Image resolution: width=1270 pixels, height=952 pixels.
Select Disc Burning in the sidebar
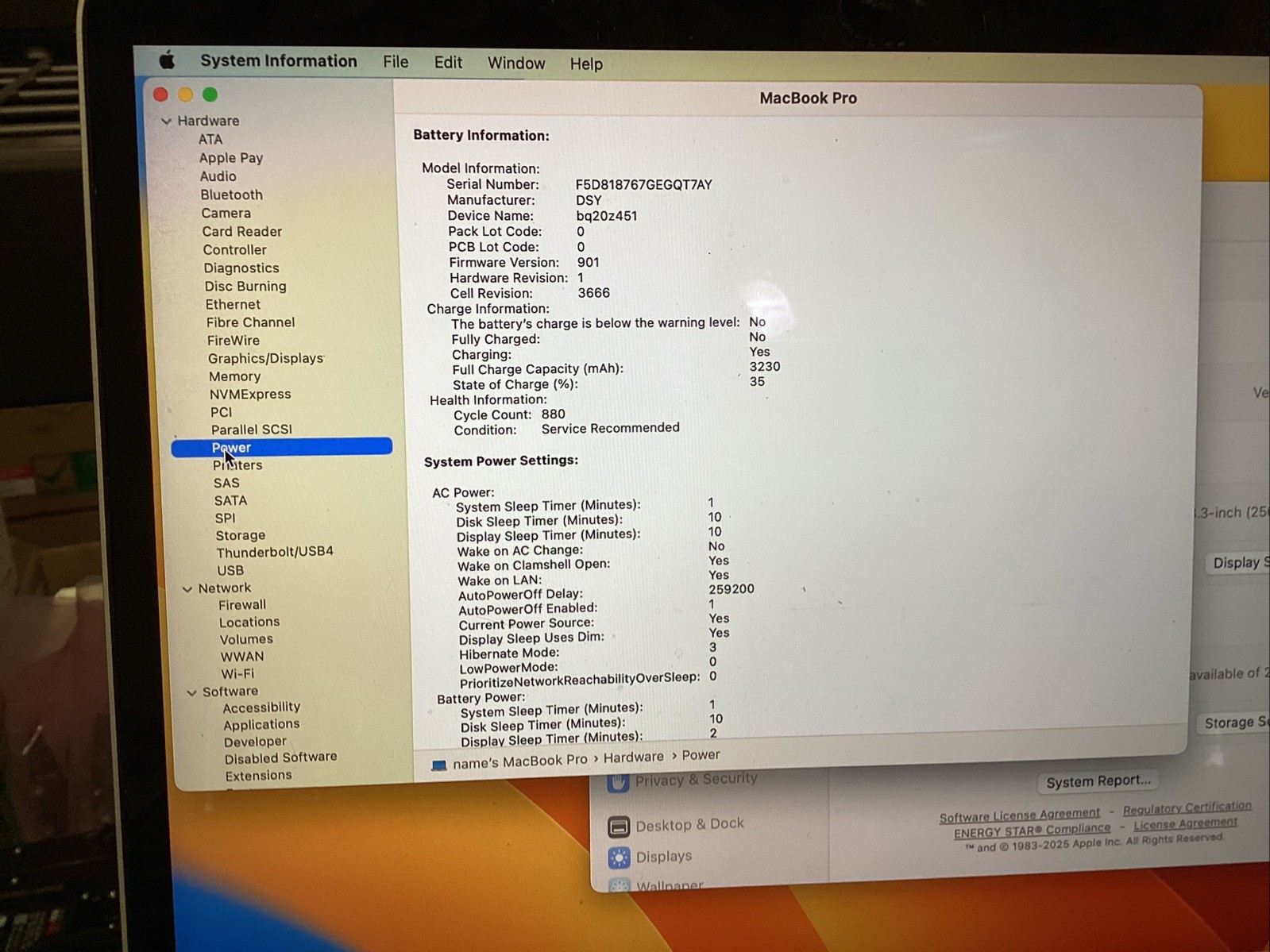(245, 286)
